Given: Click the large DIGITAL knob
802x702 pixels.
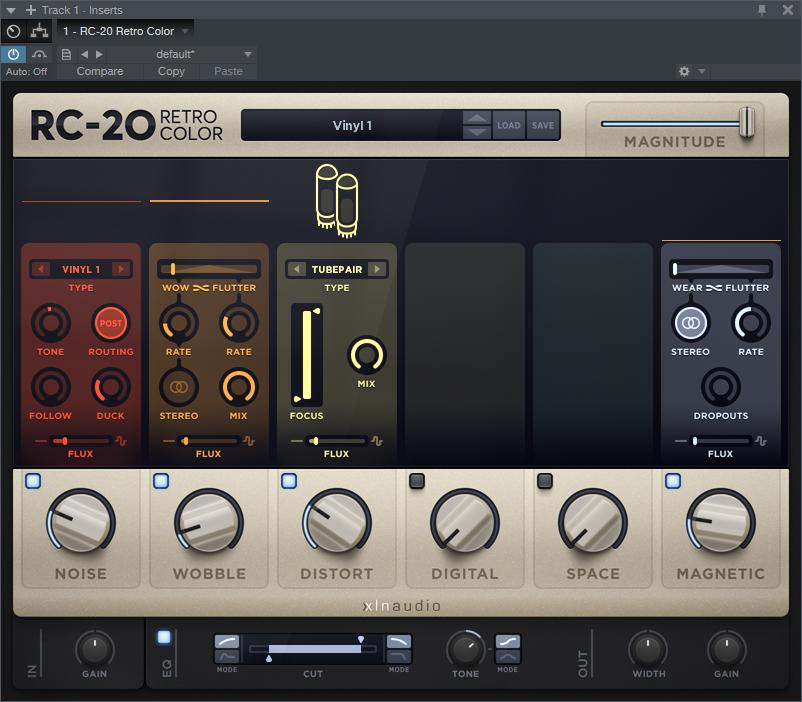Looking at the screenshot, I should coord(464,523).
